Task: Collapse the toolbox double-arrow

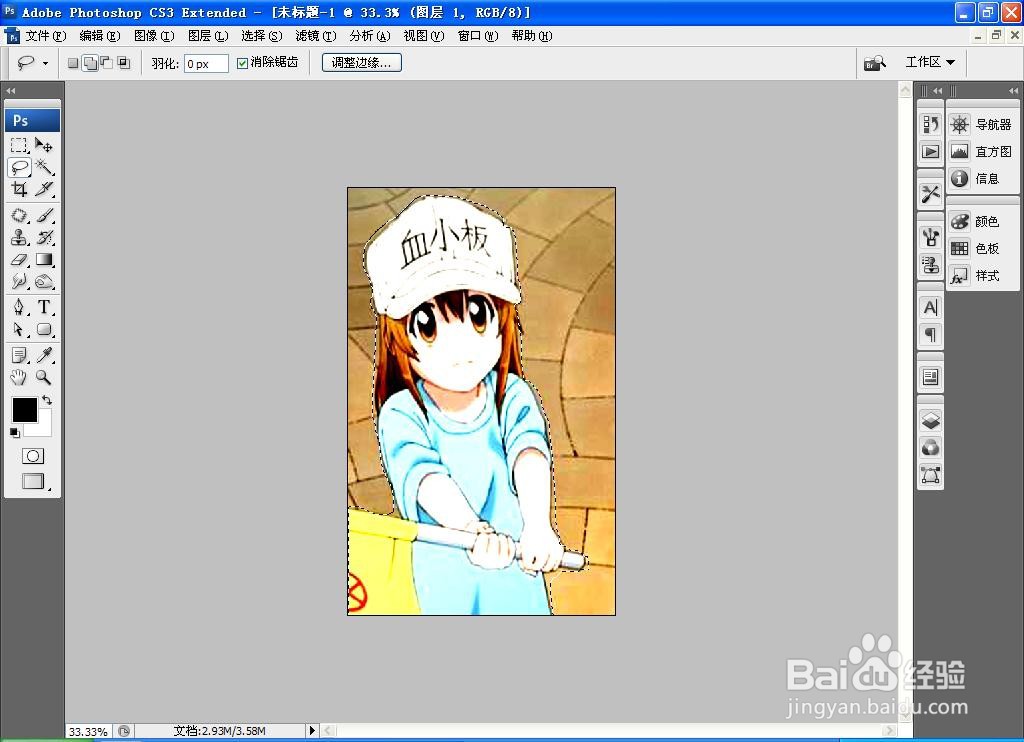Action: tap(10, 90)
